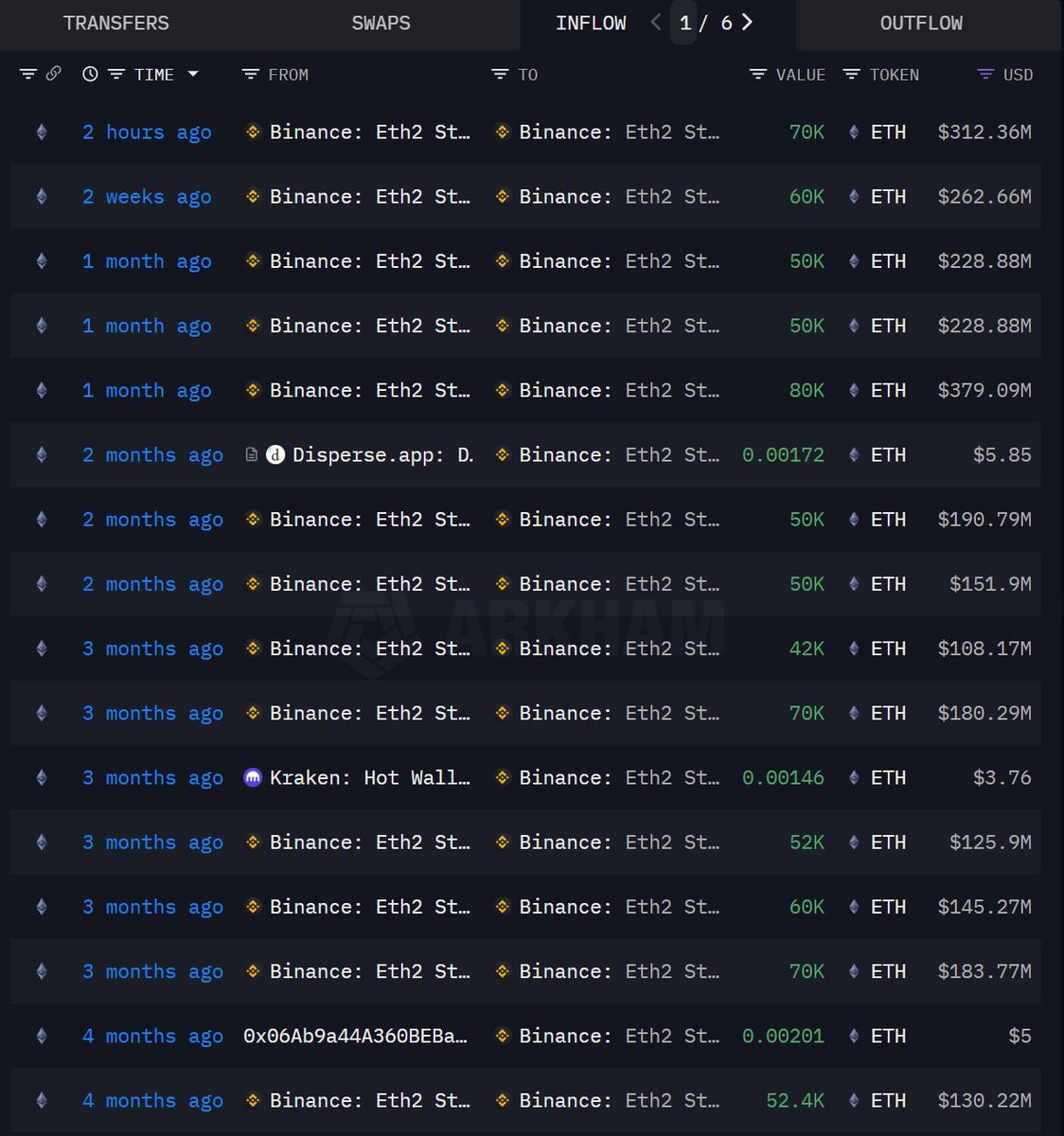Click Binance sender icon in $108.17M row

coord(253,648)
